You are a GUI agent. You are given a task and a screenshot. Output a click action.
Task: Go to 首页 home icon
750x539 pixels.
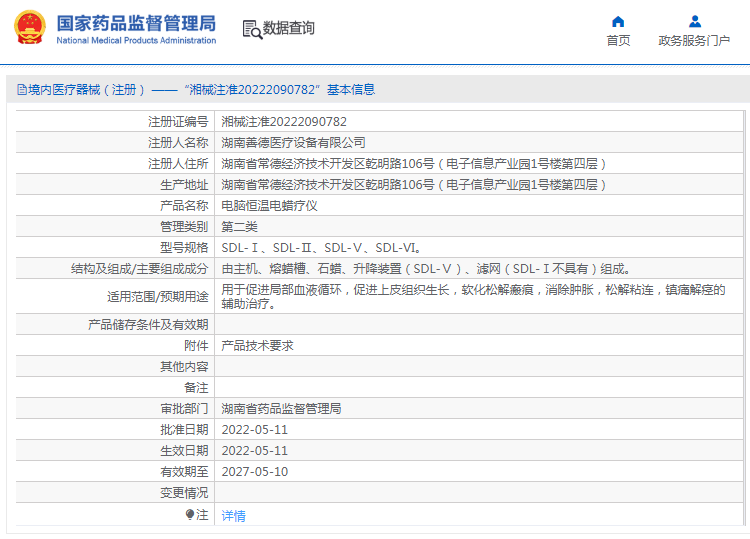(x=618, y=22)
